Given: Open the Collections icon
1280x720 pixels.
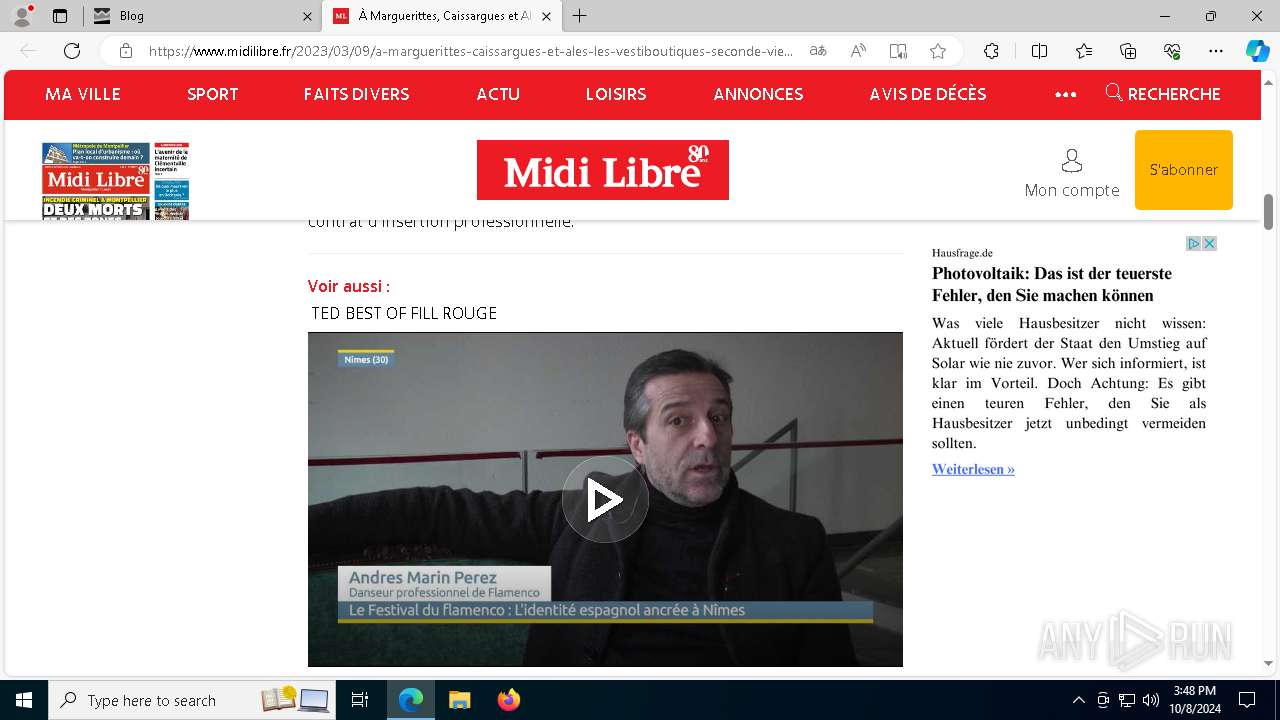Looking at the screenshot, I should (x=1128, y=51).
